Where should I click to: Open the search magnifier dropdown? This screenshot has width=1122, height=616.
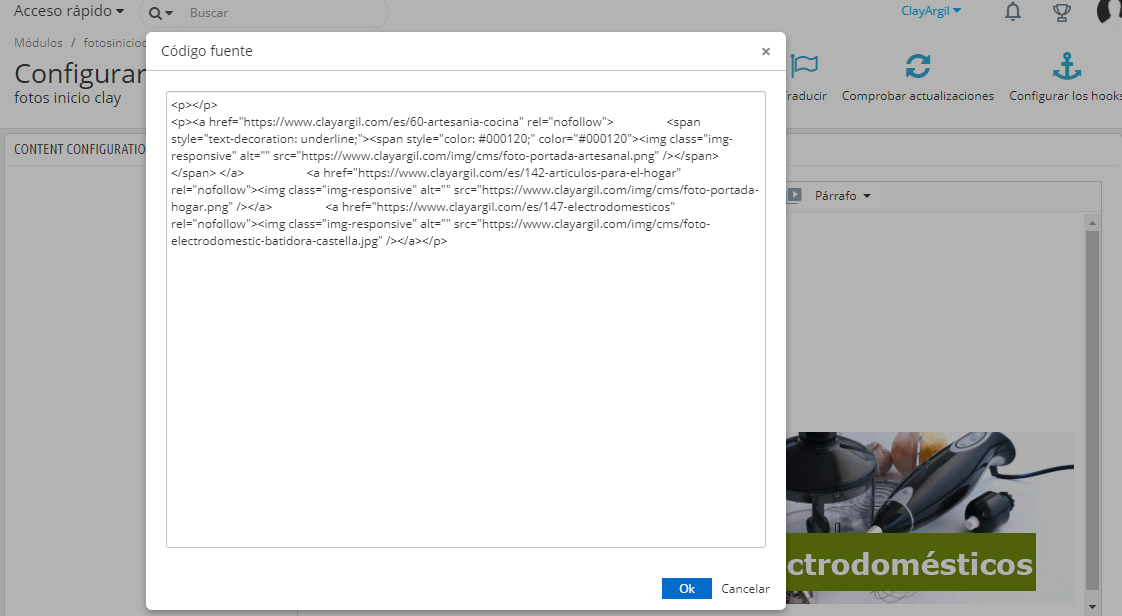tap(161, 13)
